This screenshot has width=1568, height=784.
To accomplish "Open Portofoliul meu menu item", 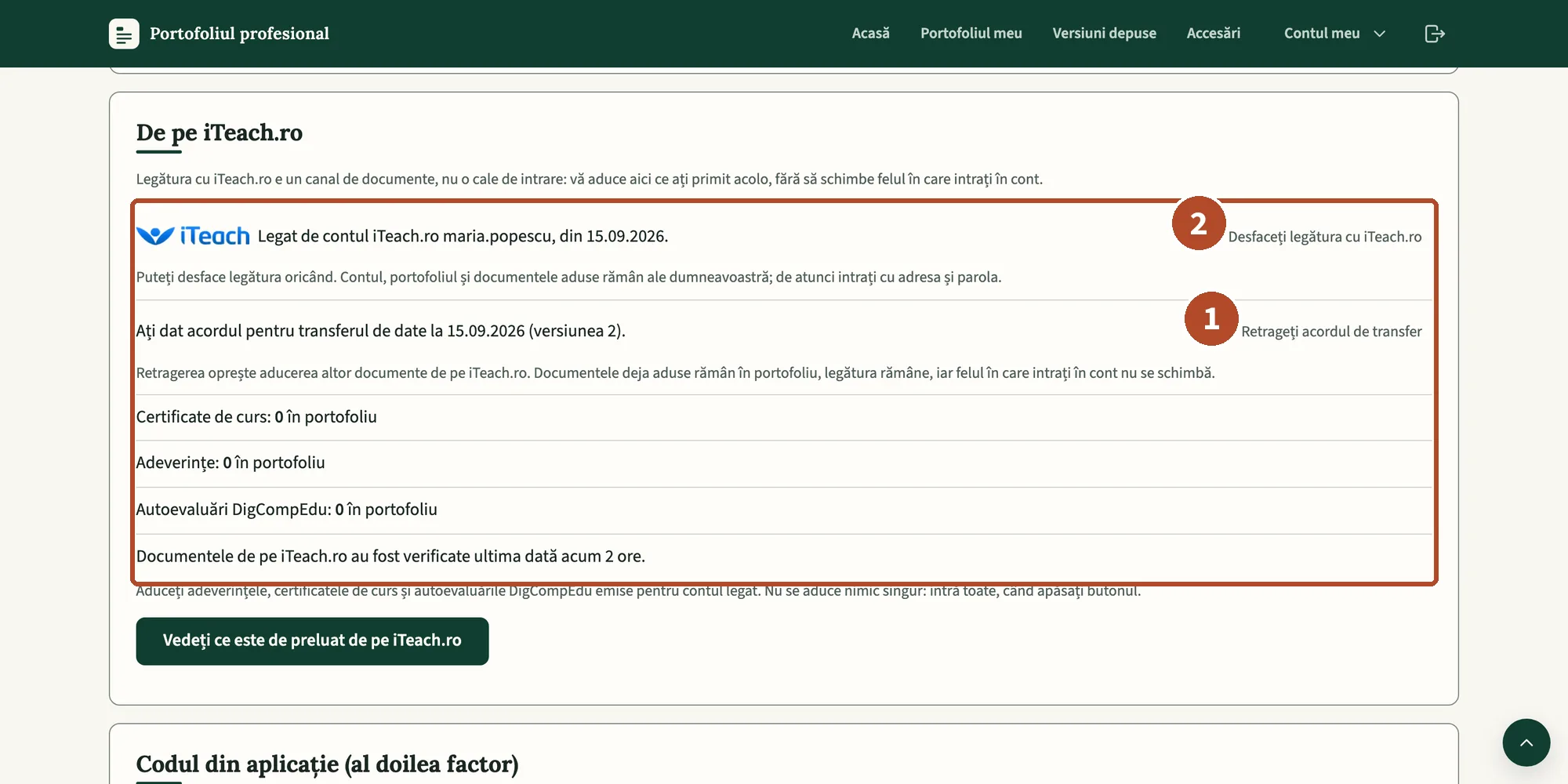I will pos(971,34).
